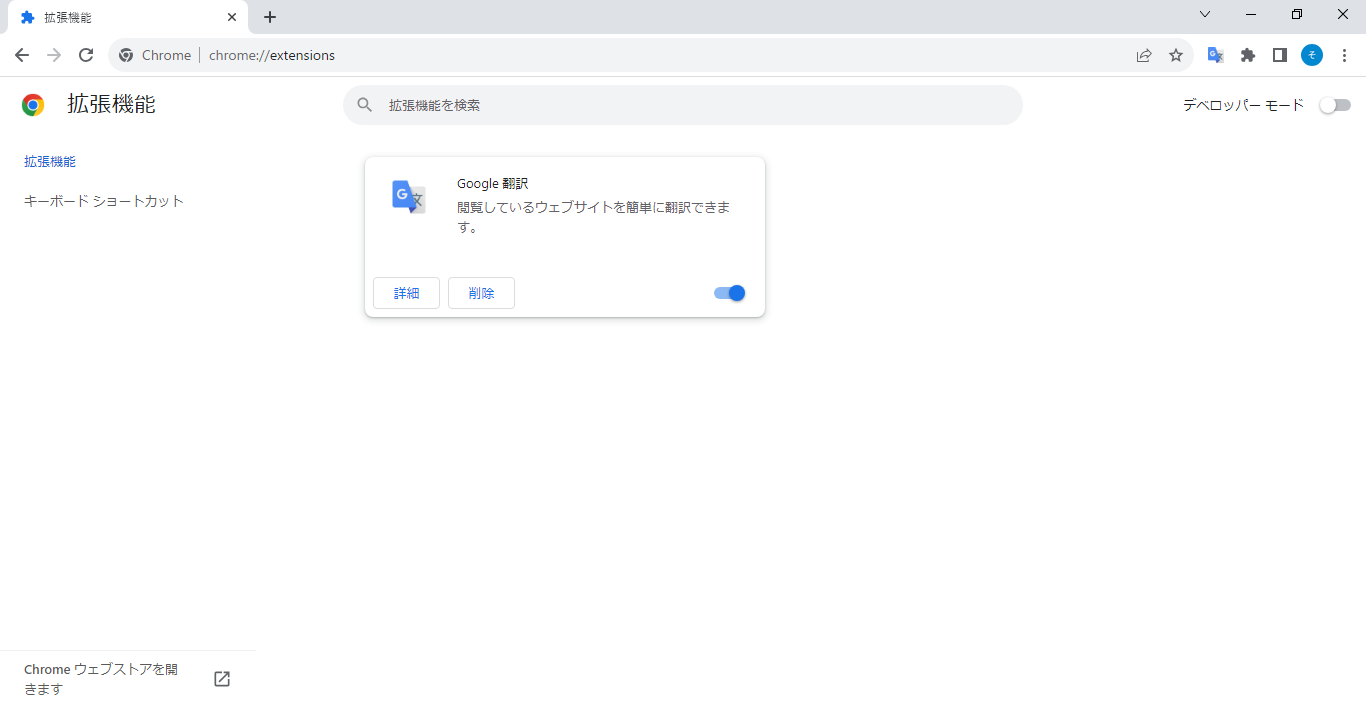The width and height of the screenshot is (1366, 707).
Task: Click the Extensions page logo icon
Action: pyautogui.click(x=32, y=104)
